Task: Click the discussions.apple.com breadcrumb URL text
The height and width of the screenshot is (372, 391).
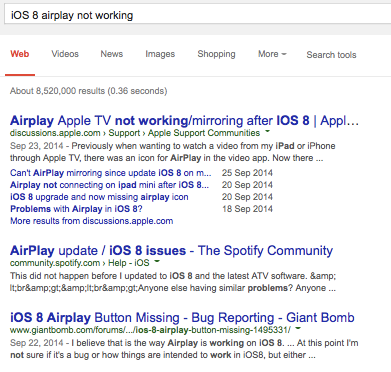Action: (135, 133)
